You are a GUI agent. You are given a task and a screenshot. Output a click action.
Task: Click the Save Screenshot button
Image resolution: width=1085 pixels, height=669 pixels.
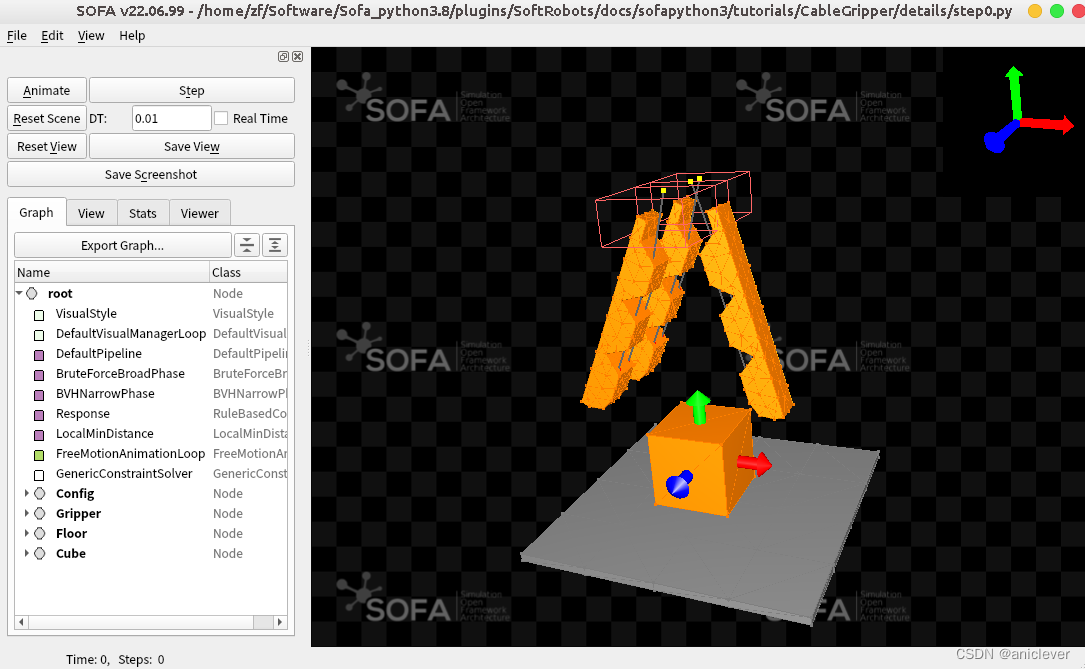point(150,173)
